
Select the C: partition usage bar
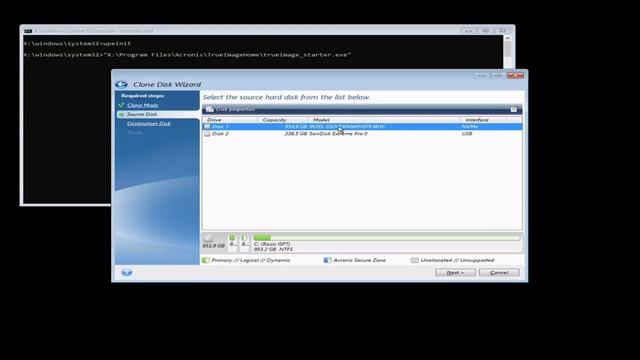pos(387,238)
